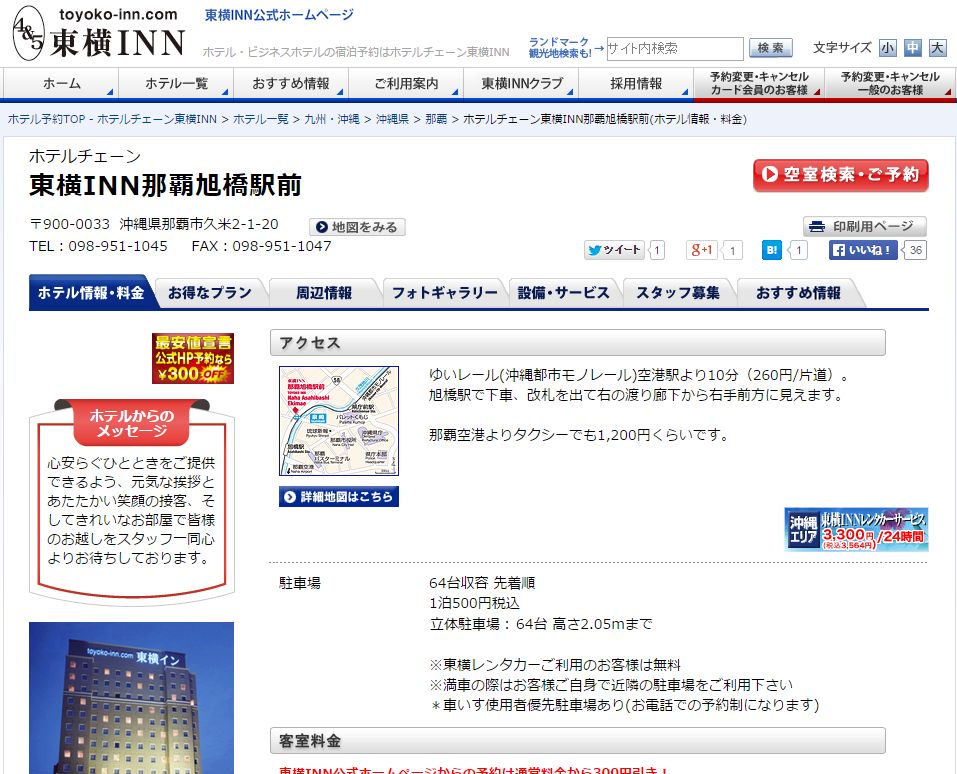Open the おすすめ情報 navigation menu
This screenshot has width=957, height=774.
pyautogui.click(x=291, y=84)
